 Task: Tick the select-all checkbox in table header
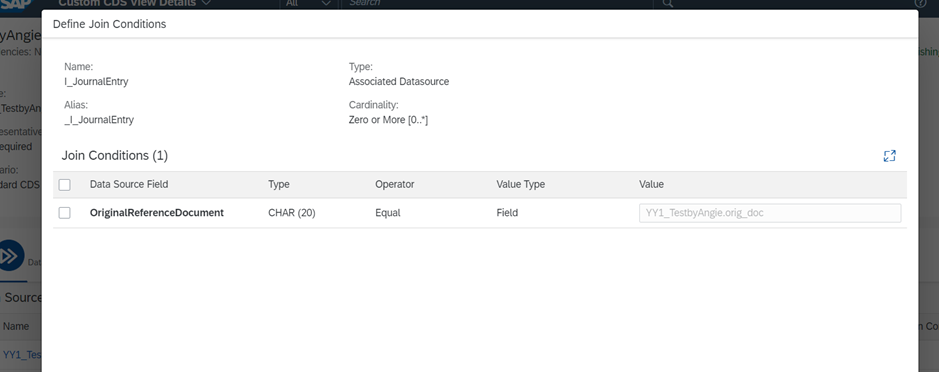pyautogui.click(x=65, y=185)
